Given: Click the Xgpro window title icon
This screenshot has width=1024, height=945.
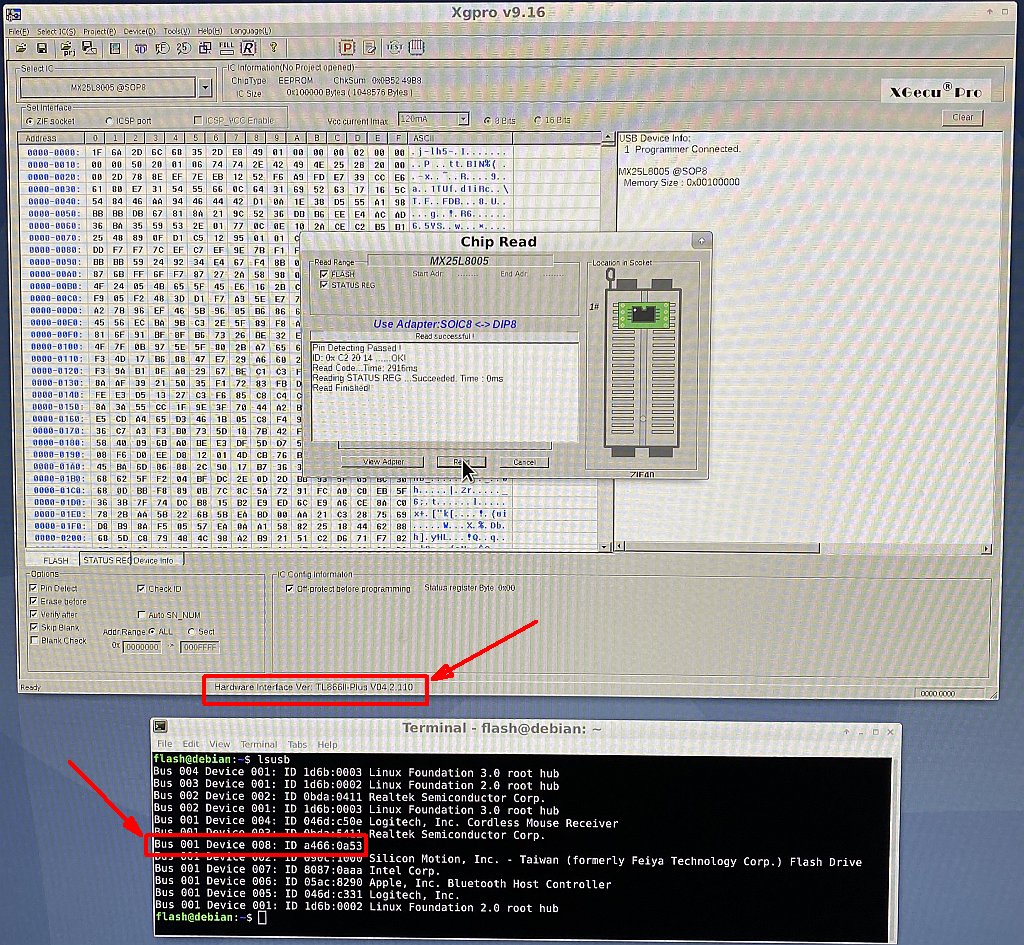Looking at the screenshot, I should [13, 13].
